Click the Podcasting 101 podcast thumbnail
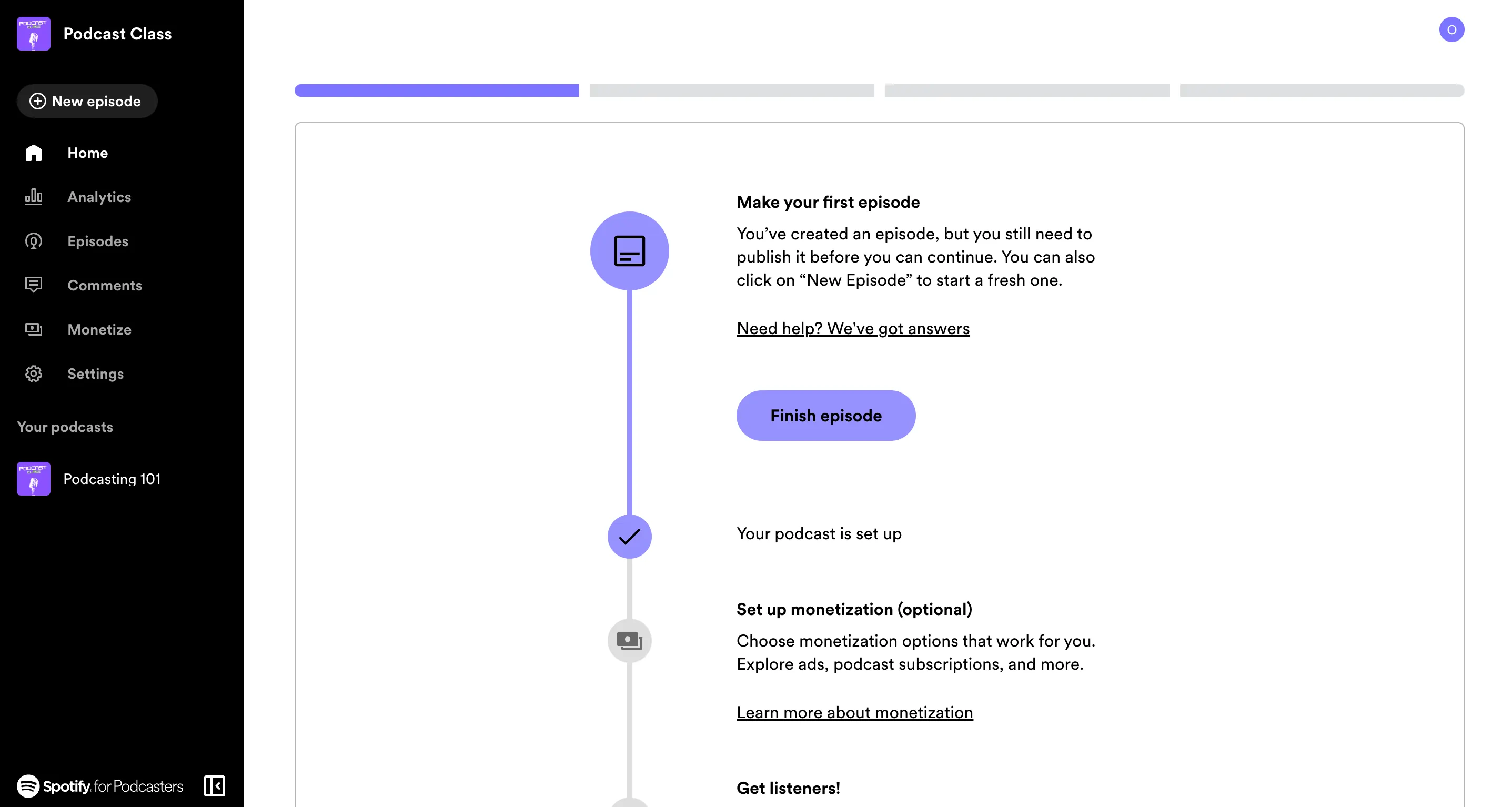The image size is (1512, 807). pyautogui.click(x=33, y=478)
